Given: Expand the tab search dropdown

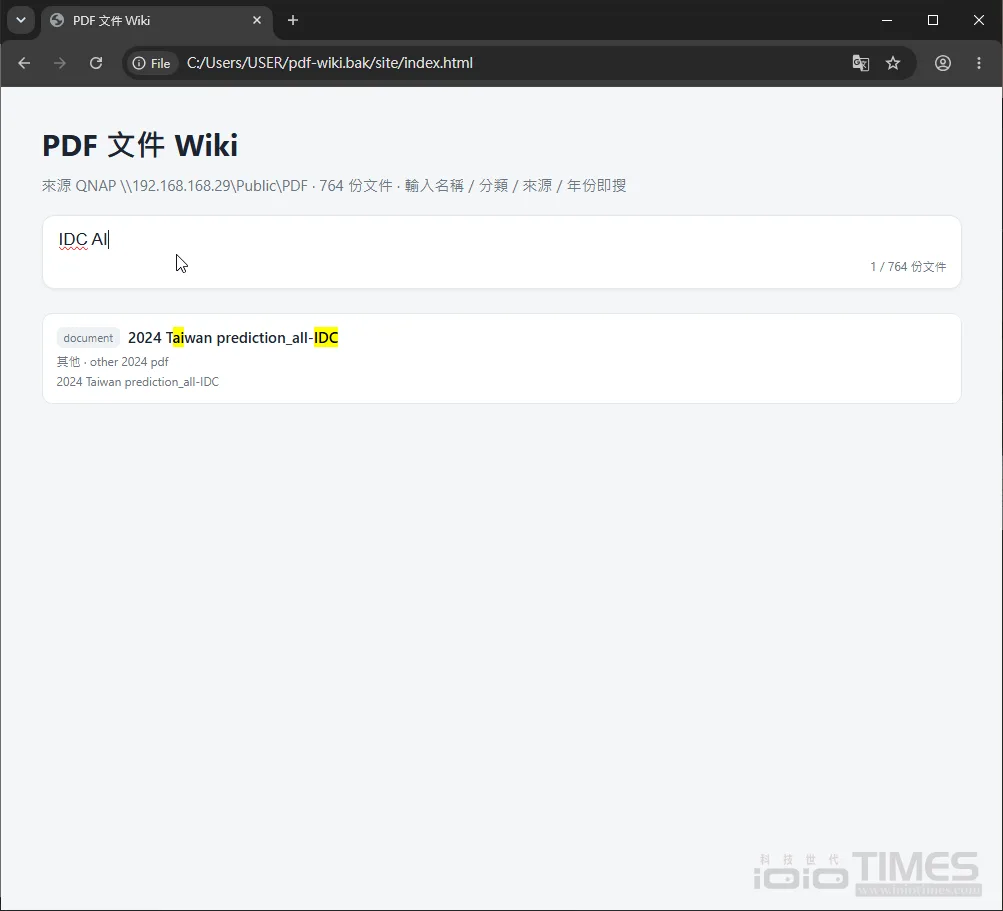Looking at the screenshot, I should pos(21,20).
